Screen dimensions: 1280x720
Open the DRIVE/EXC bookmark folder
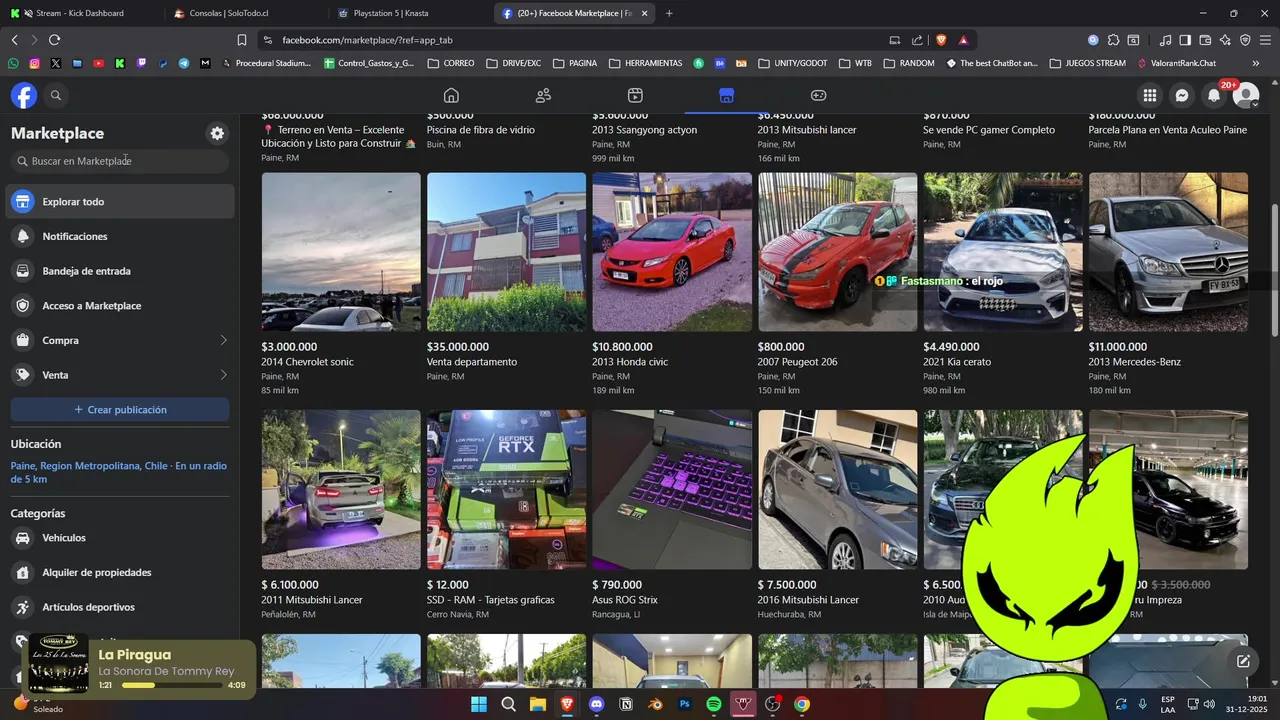click(513, 63)
